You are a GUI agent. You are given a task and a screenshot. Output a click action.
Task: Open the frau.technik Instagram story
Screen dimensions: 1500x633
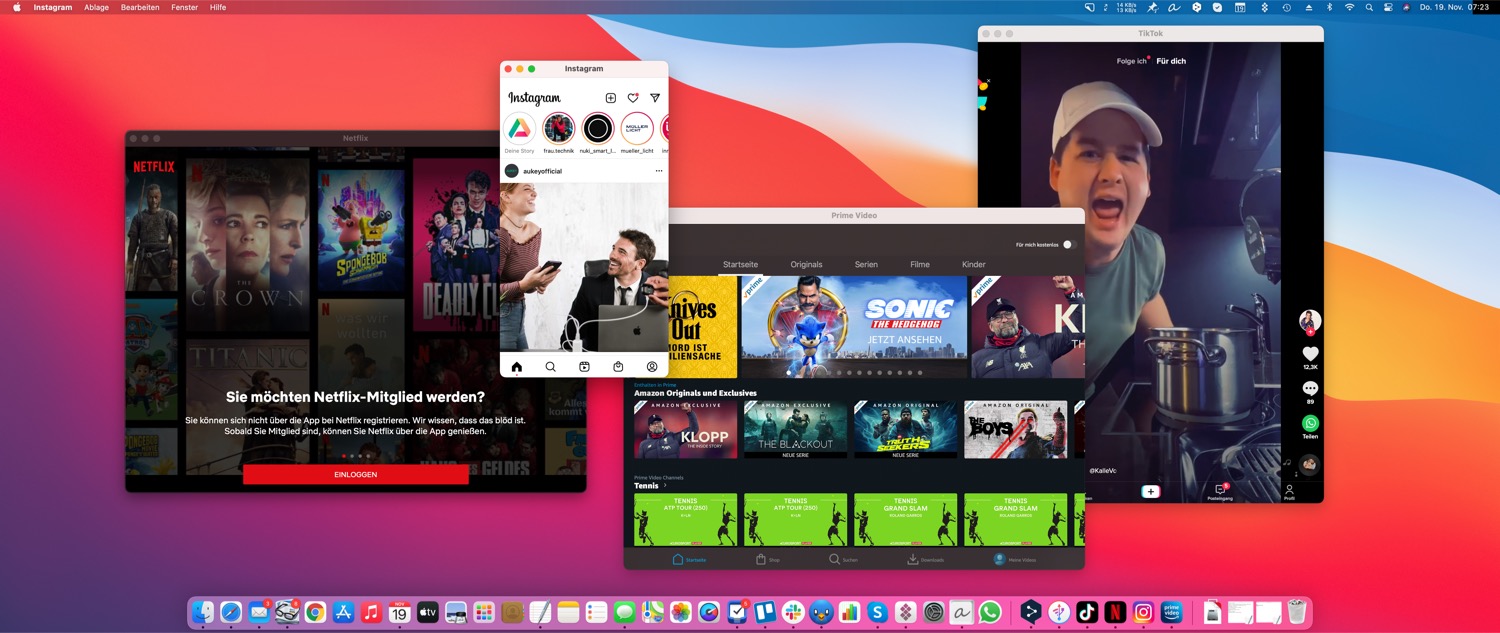click(x=558, y=129)
